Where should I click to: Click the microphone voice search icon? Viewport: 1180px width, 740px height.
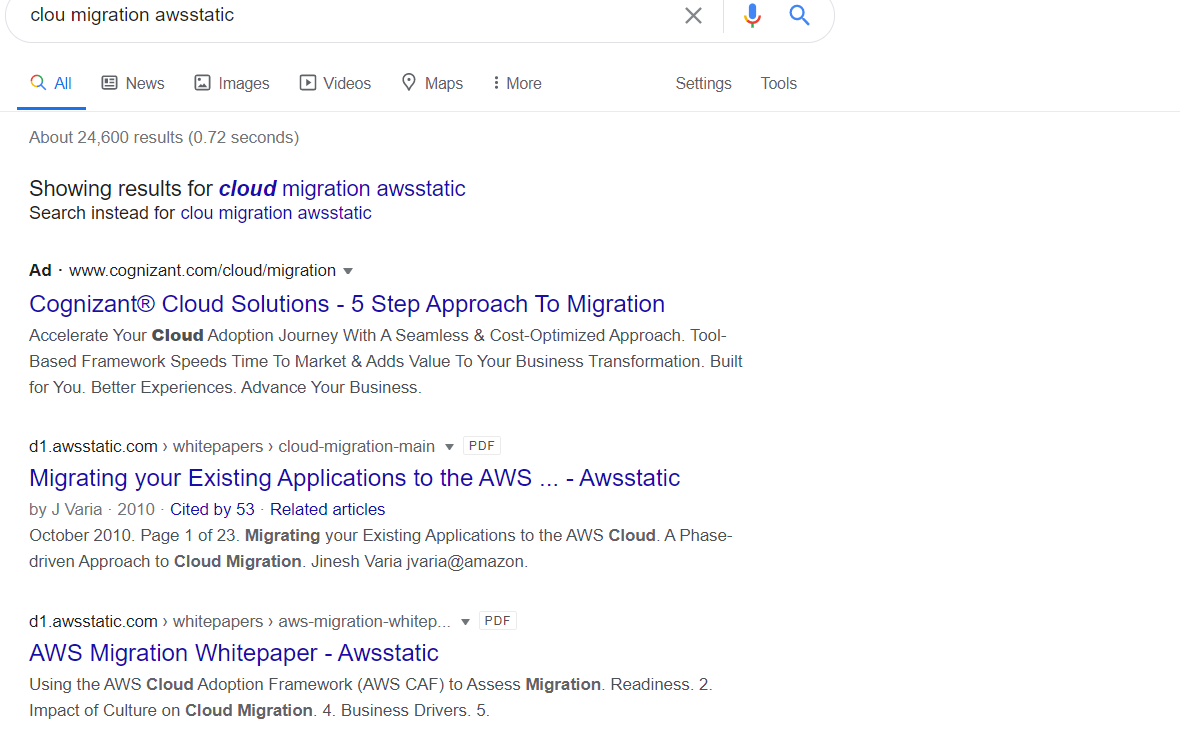point(753,16)
